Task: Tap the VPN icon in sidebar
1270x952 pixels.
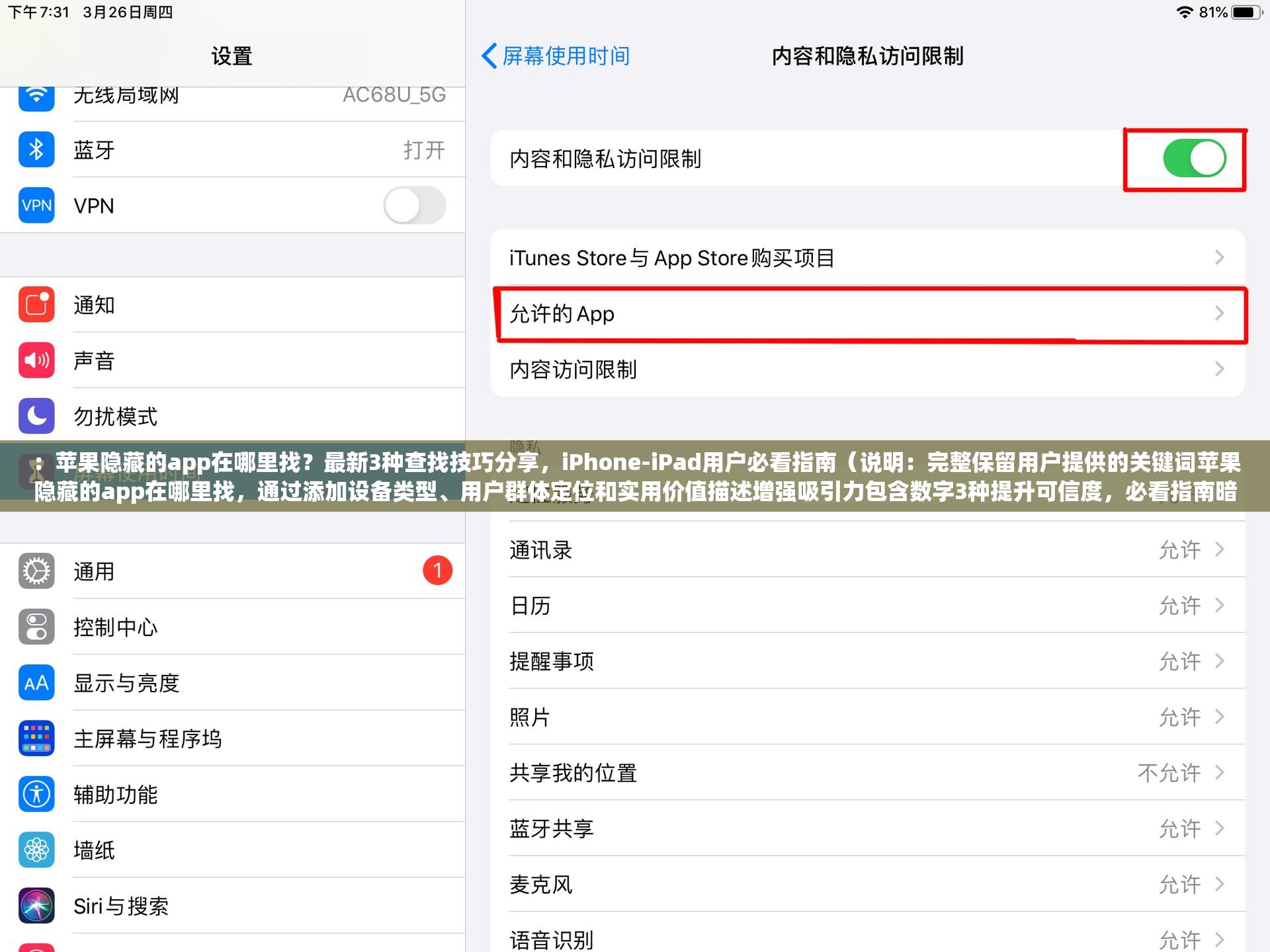Action: point(36,206)
